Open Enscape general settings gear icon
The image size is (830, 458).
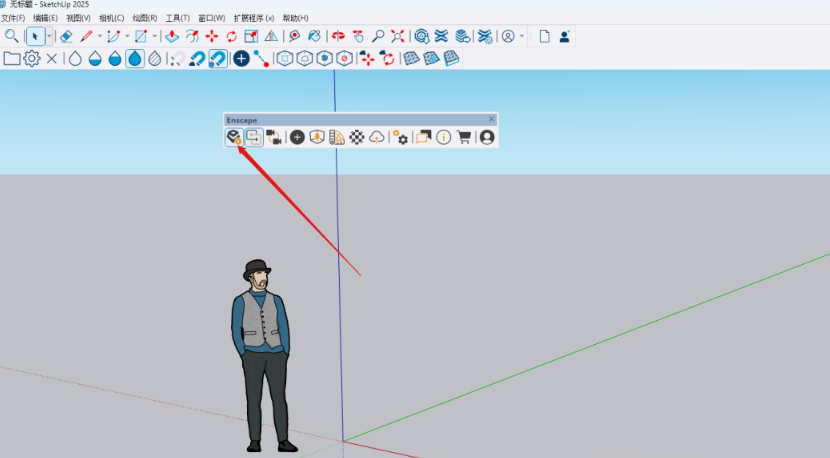pyautogui.click(x=401, y=137)
